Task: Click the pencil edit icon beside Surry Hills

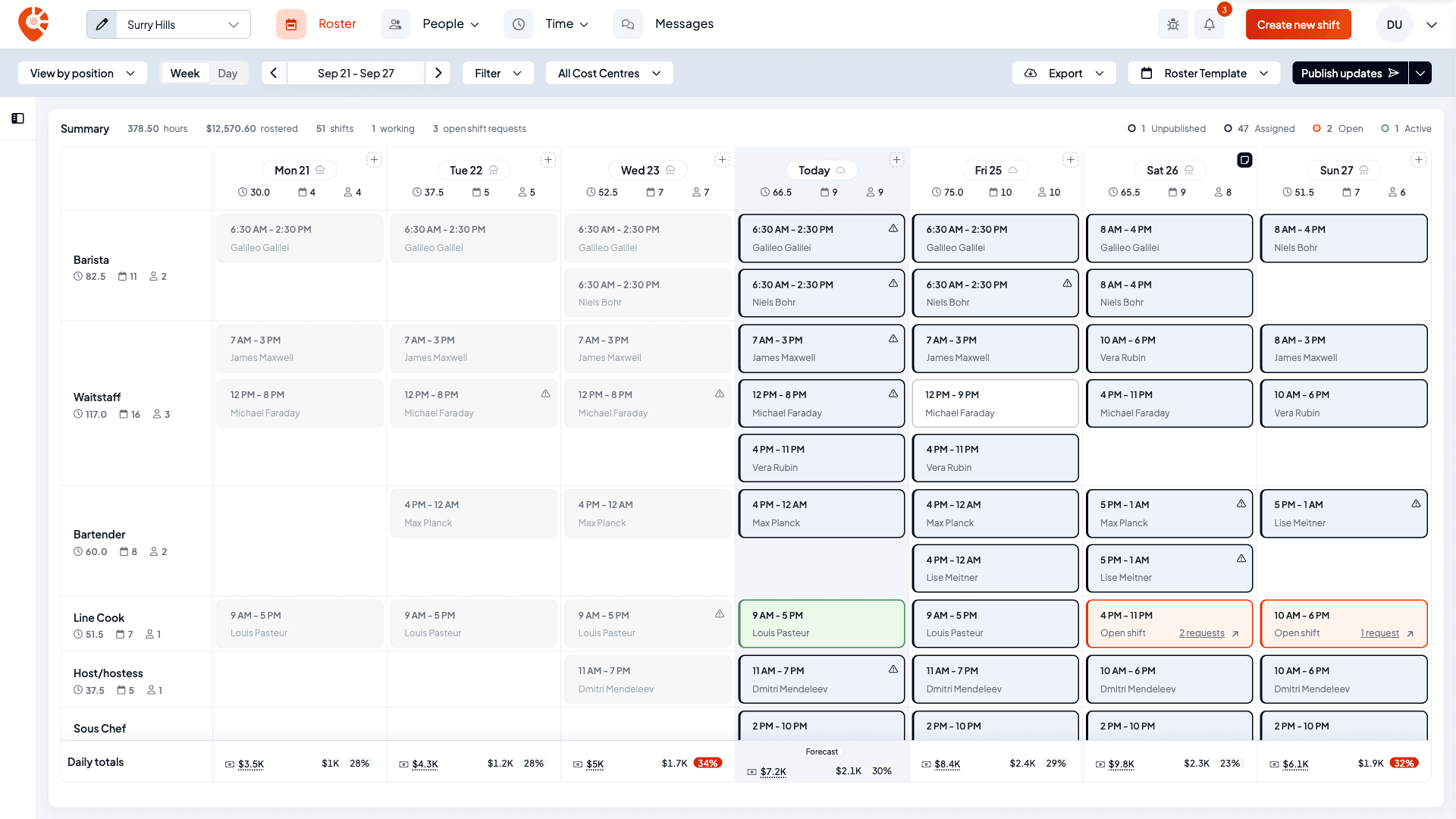Action: pos(102,24)
